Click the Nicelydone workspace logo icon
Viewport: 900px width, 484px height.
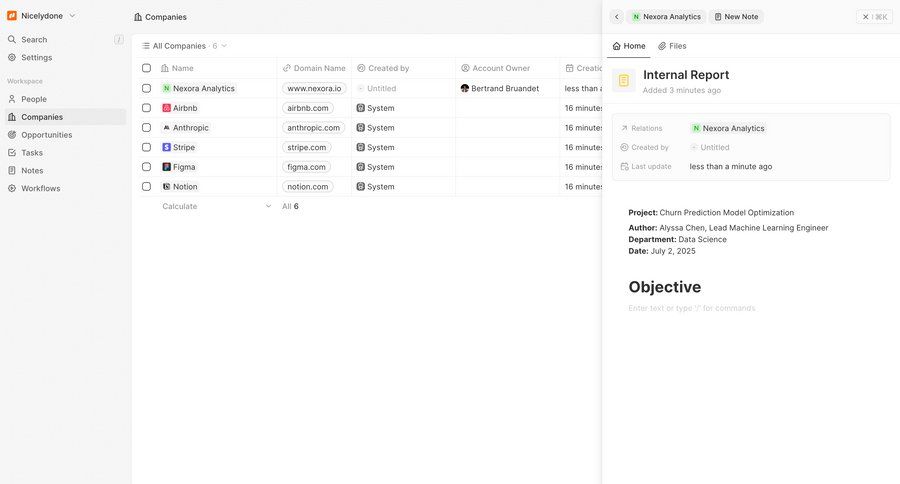click(x=12, y=16)
